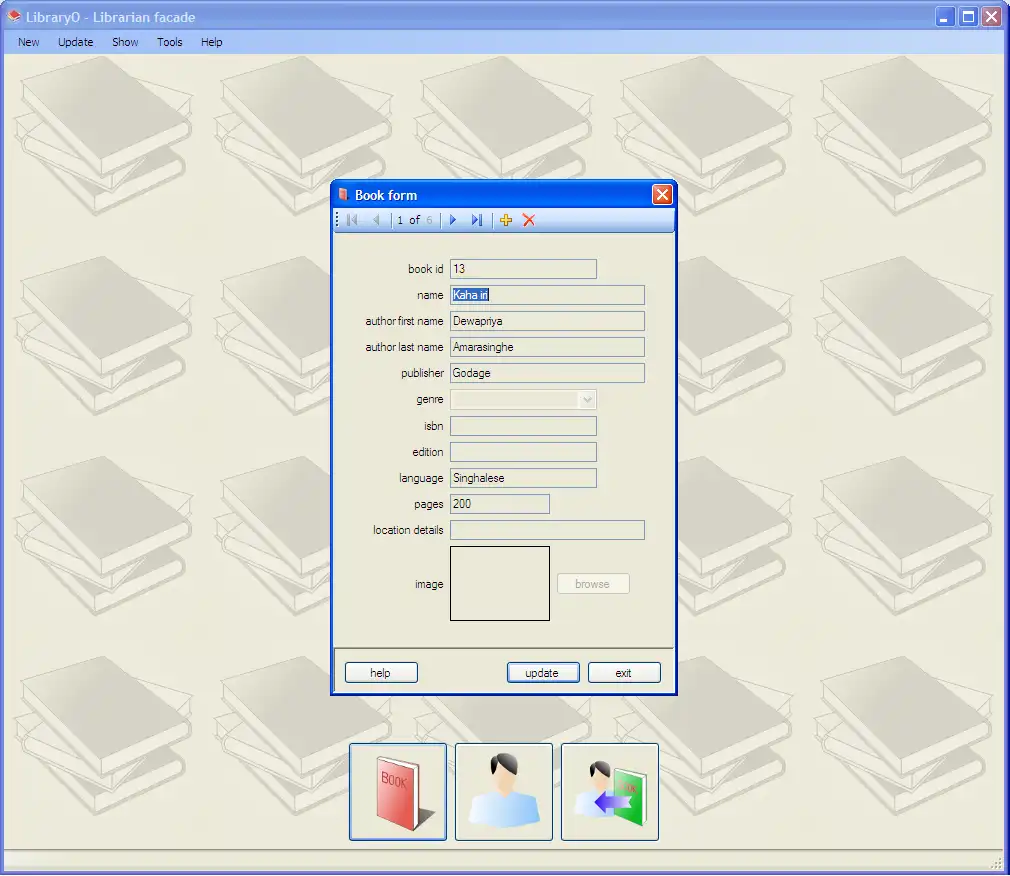
Task: Click the window resize grip corner
Action: (997, 863)
